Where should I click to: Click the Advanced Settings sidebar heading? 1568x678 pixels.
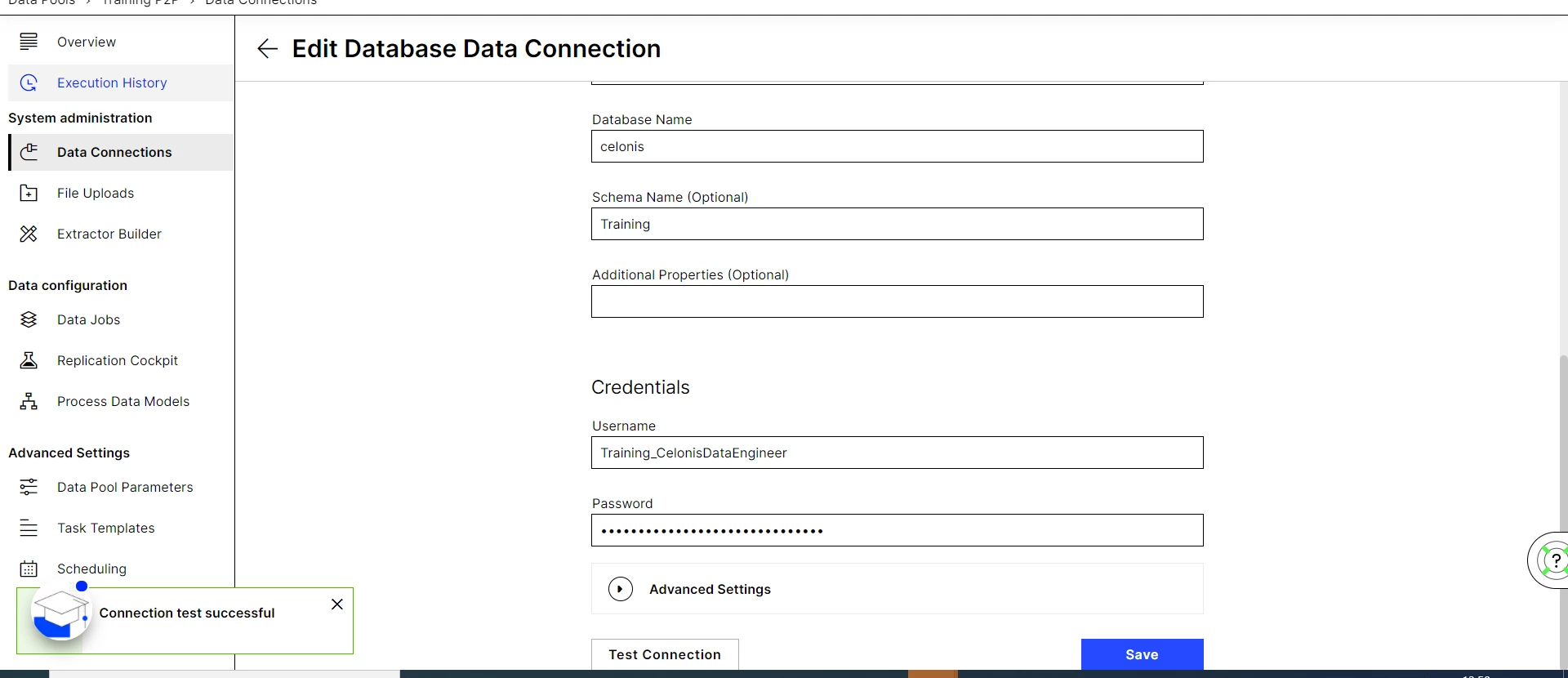tap(69, 453)
